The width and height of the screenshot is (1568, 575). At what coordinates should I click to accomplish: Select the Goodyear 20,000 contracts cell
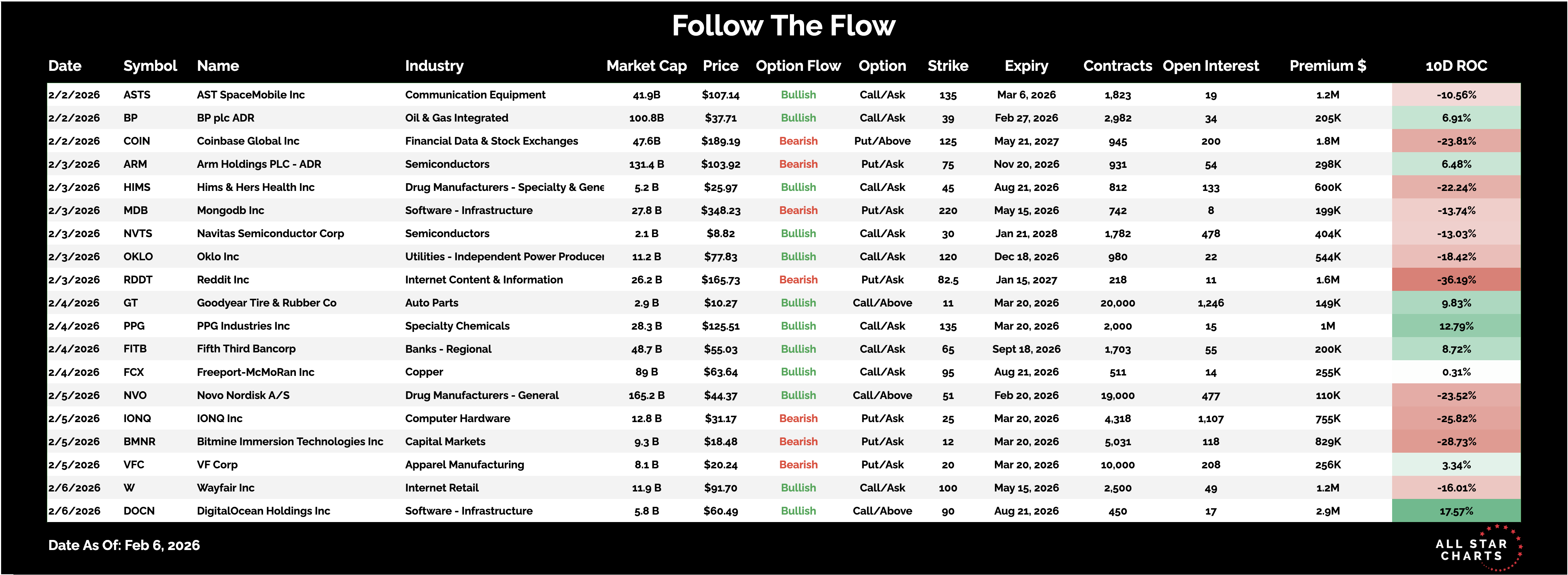coord(1117,303)
